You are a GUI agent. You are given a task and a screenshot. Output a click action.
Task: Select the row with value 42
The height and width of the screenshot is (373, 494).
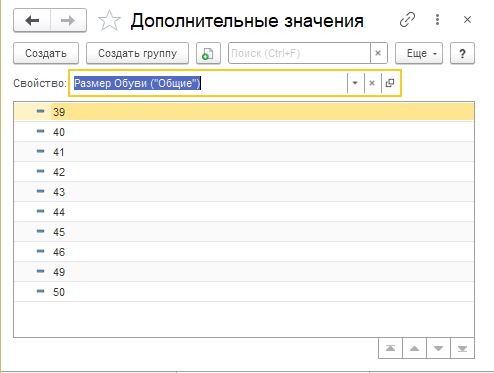coord(244,172)
